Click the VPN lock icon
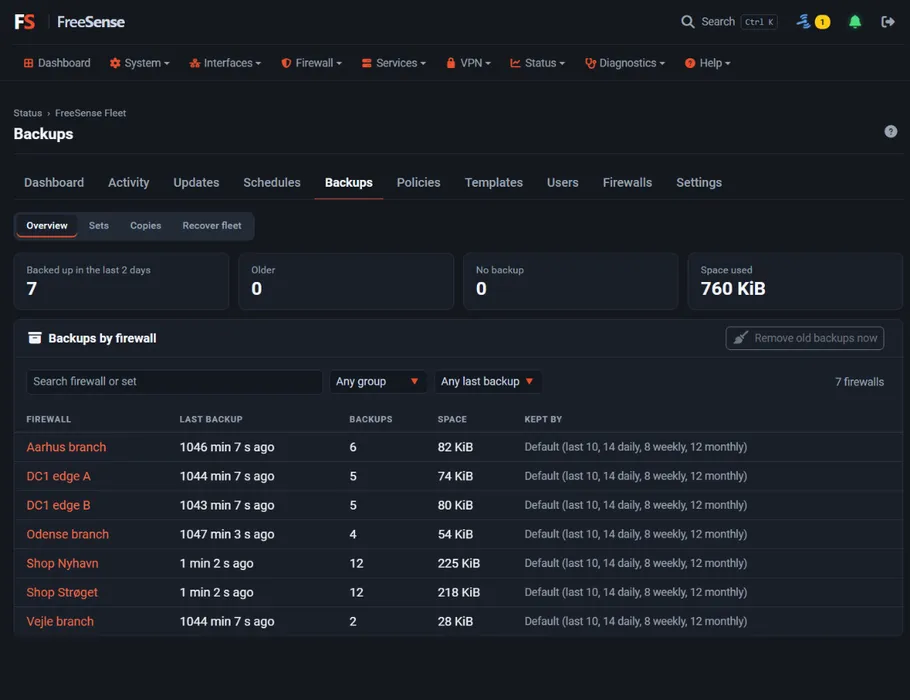Image resolution: width=910 pixels, height=700 pixels. coord(450,63)
